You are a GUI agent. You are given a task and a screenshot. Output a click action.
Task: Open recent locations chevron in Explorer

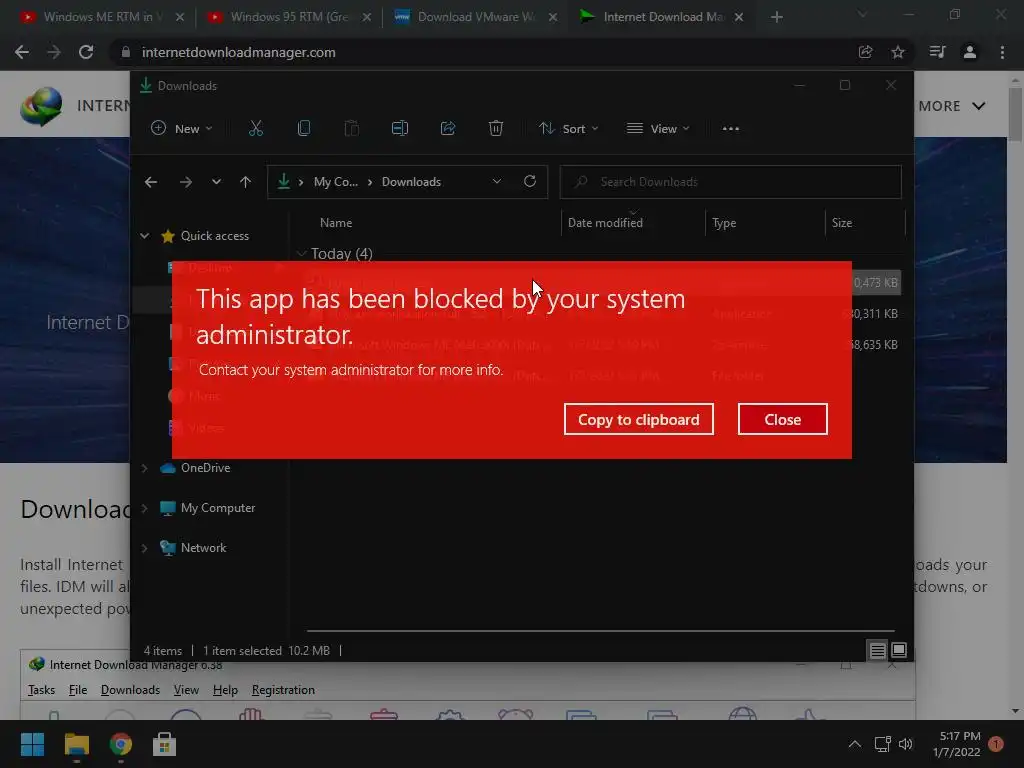coord(216,182)
